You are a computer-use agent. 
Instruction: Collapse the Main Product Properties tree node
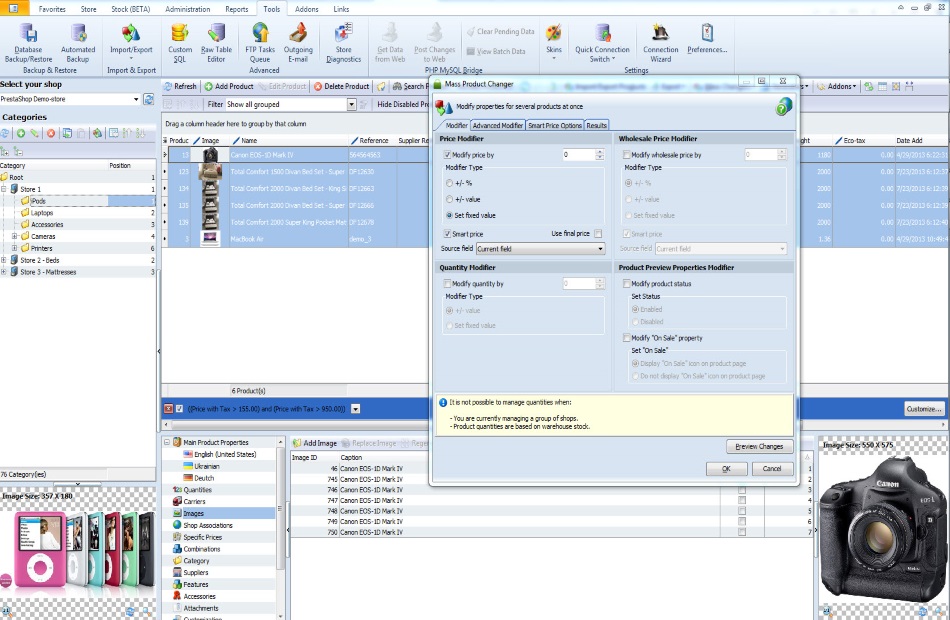pyautogui.click(x=167, y=442)
